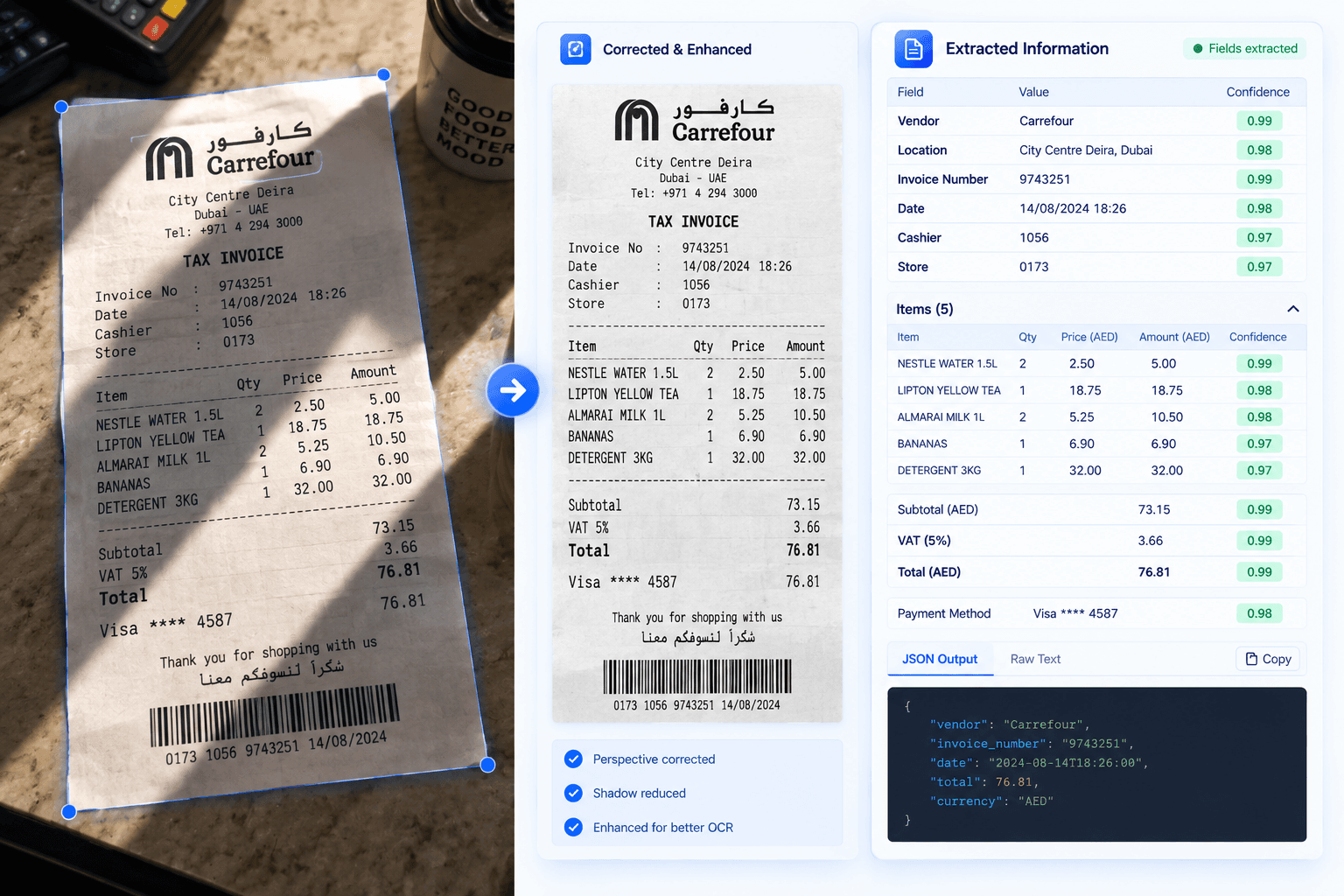Click Payment Method value Visa **** 4587
This screenshot has height=896, width=1344.
point(1075,613)
